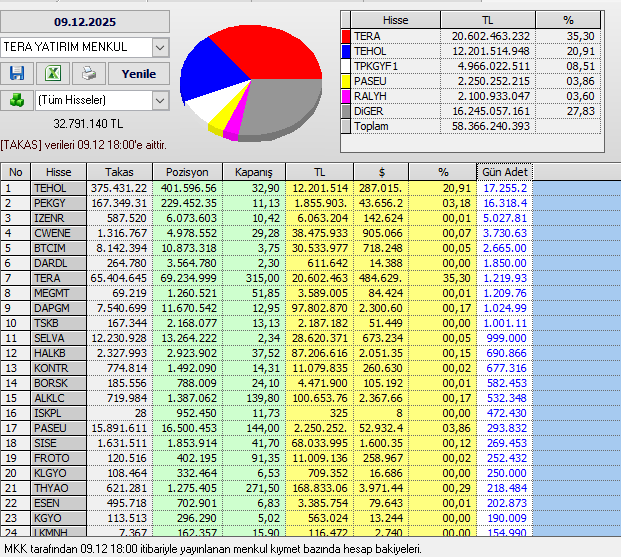
Task: Sort by the Pozisyon column header
Action: coord(187,172)
